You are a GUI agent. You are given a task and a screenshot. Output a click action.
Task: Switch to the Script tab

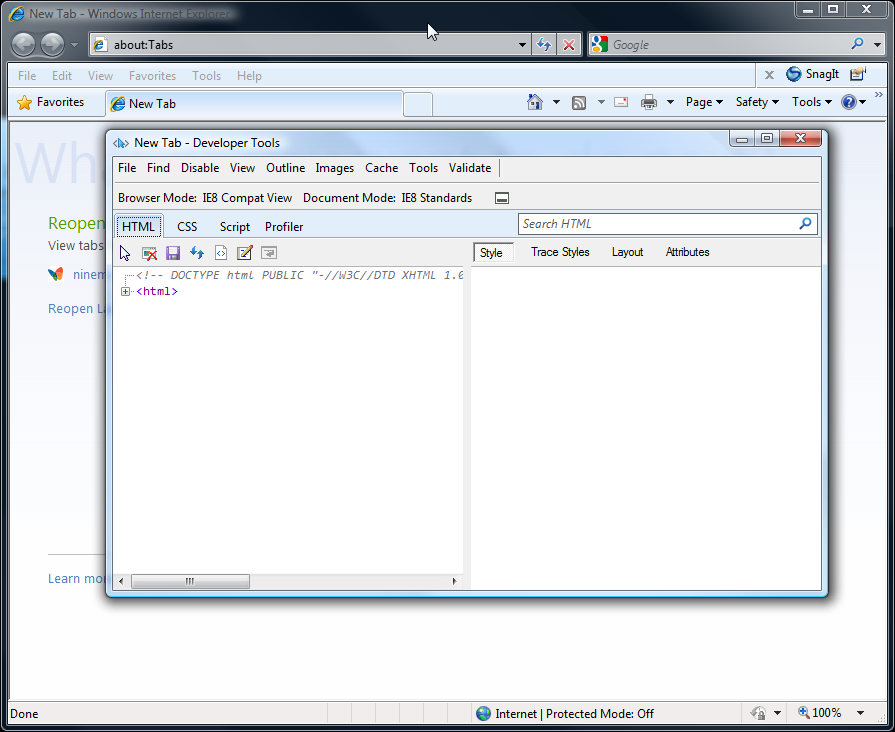(235, 227)
